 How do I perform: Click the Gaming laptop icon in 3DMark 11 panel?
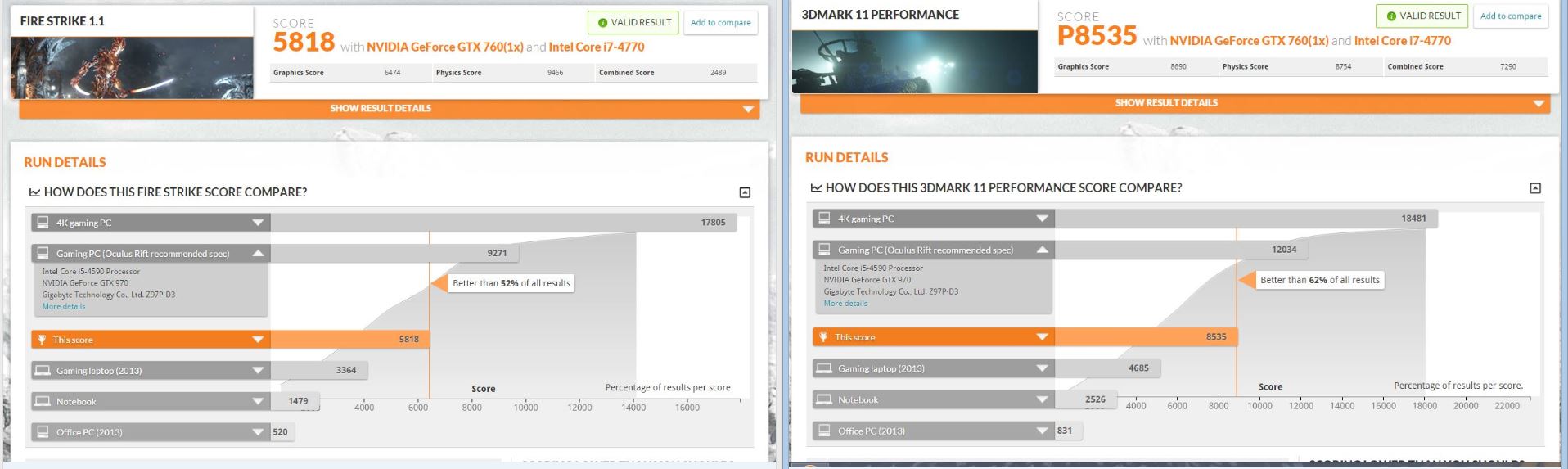pyautogui.click(x=824, y=368)
